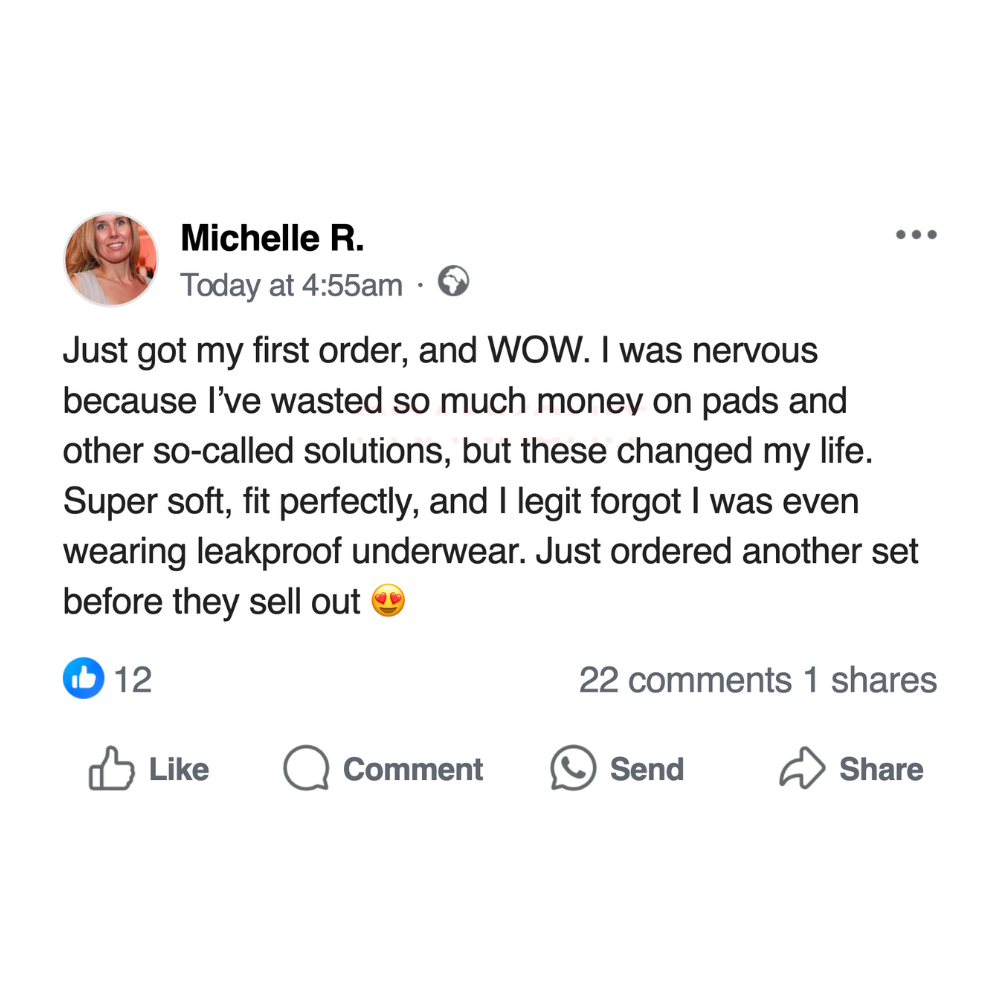Click the 'Today at 4:55am' timestamp
Screen dimensions: 1000x1000
(x=291, y=286)
